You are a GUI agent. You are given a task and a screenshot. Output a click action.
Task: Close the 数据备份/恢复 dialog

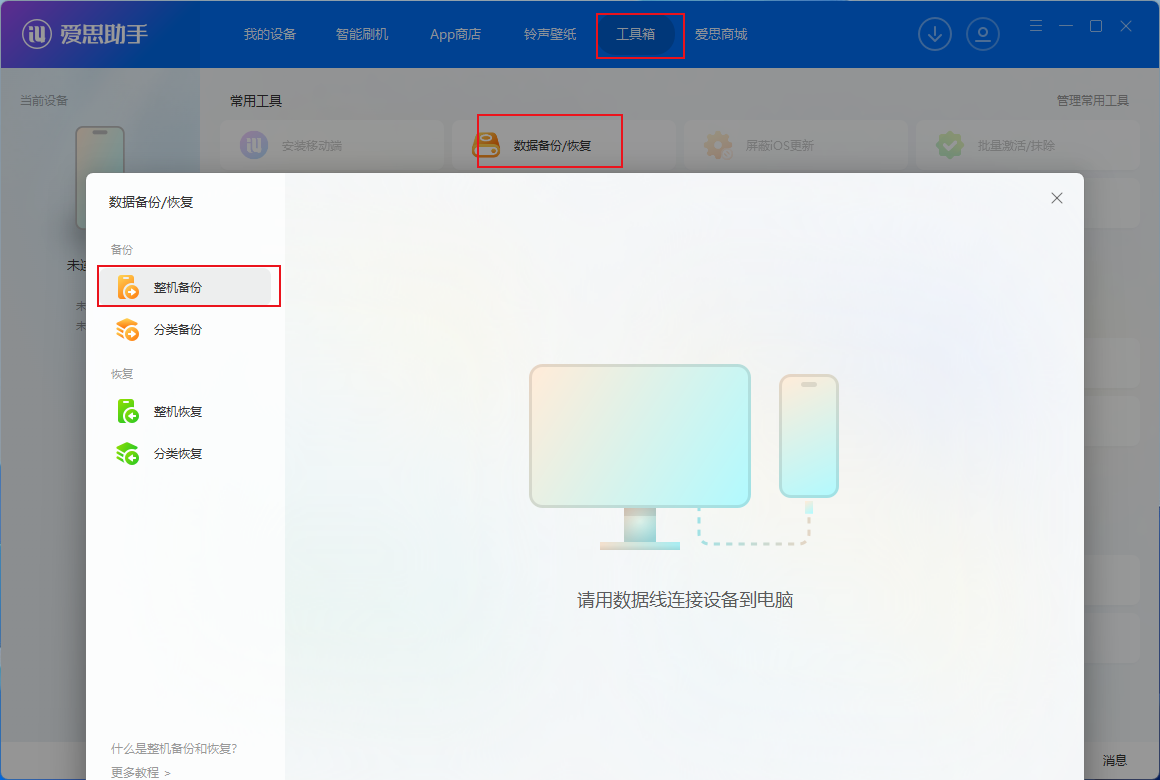(x=1057, y=198)
